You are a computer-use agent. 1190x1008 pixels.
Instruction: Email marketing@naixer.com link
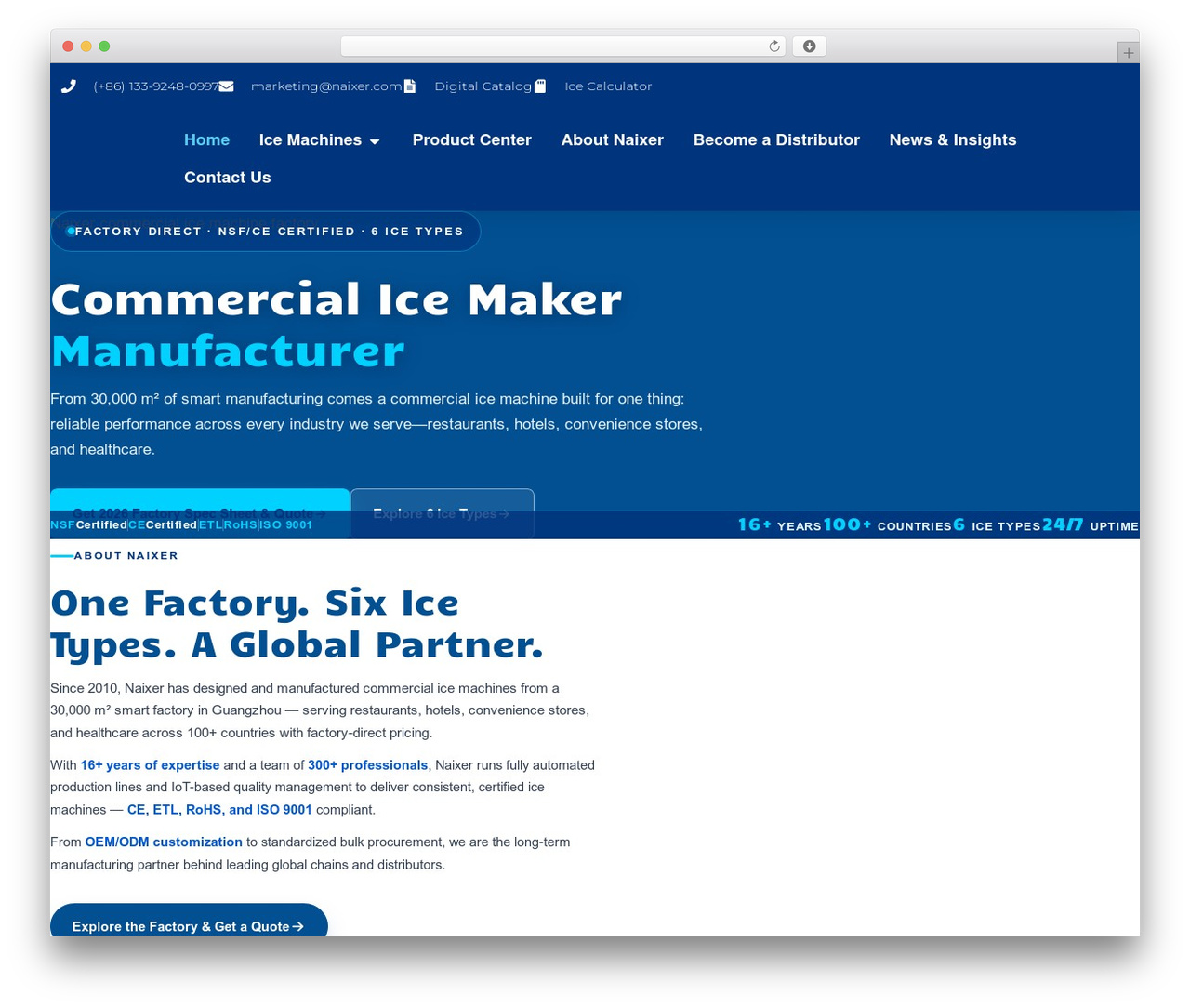(x=326, y=86)
